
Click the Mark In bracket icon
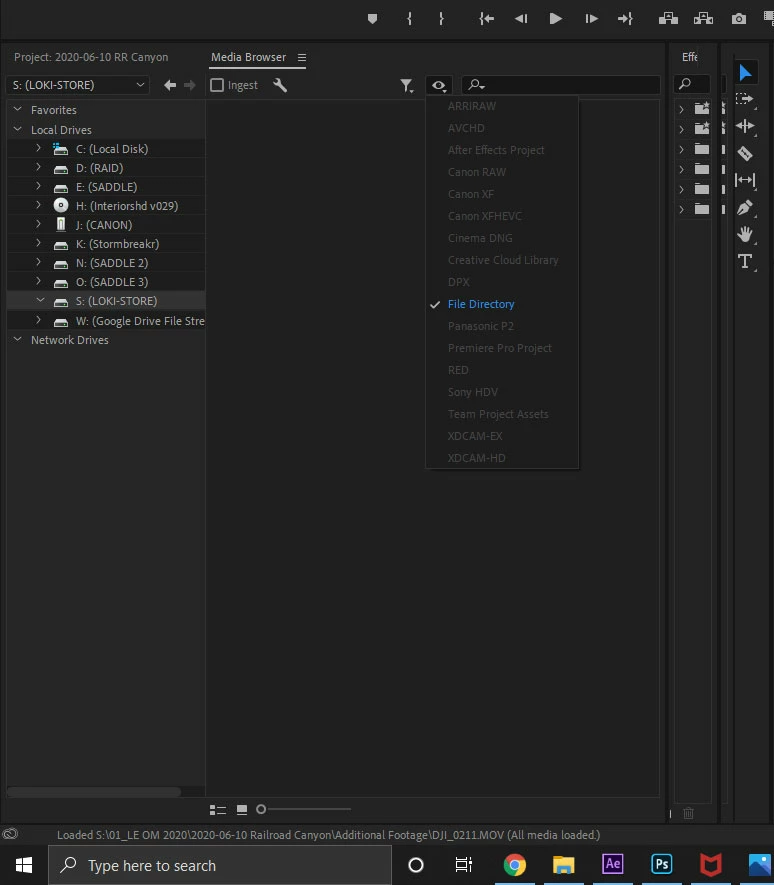pos(409,19)
